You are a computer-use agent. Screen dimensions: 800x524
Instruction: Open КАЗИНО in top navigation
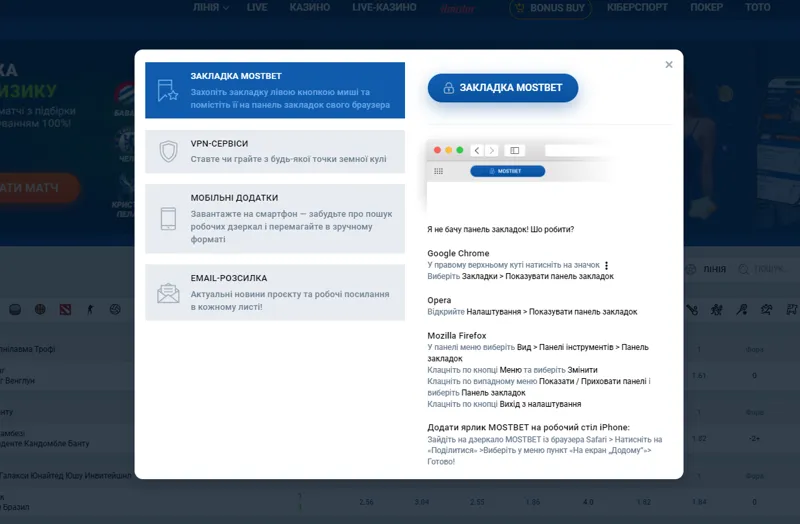coord(310,8)
